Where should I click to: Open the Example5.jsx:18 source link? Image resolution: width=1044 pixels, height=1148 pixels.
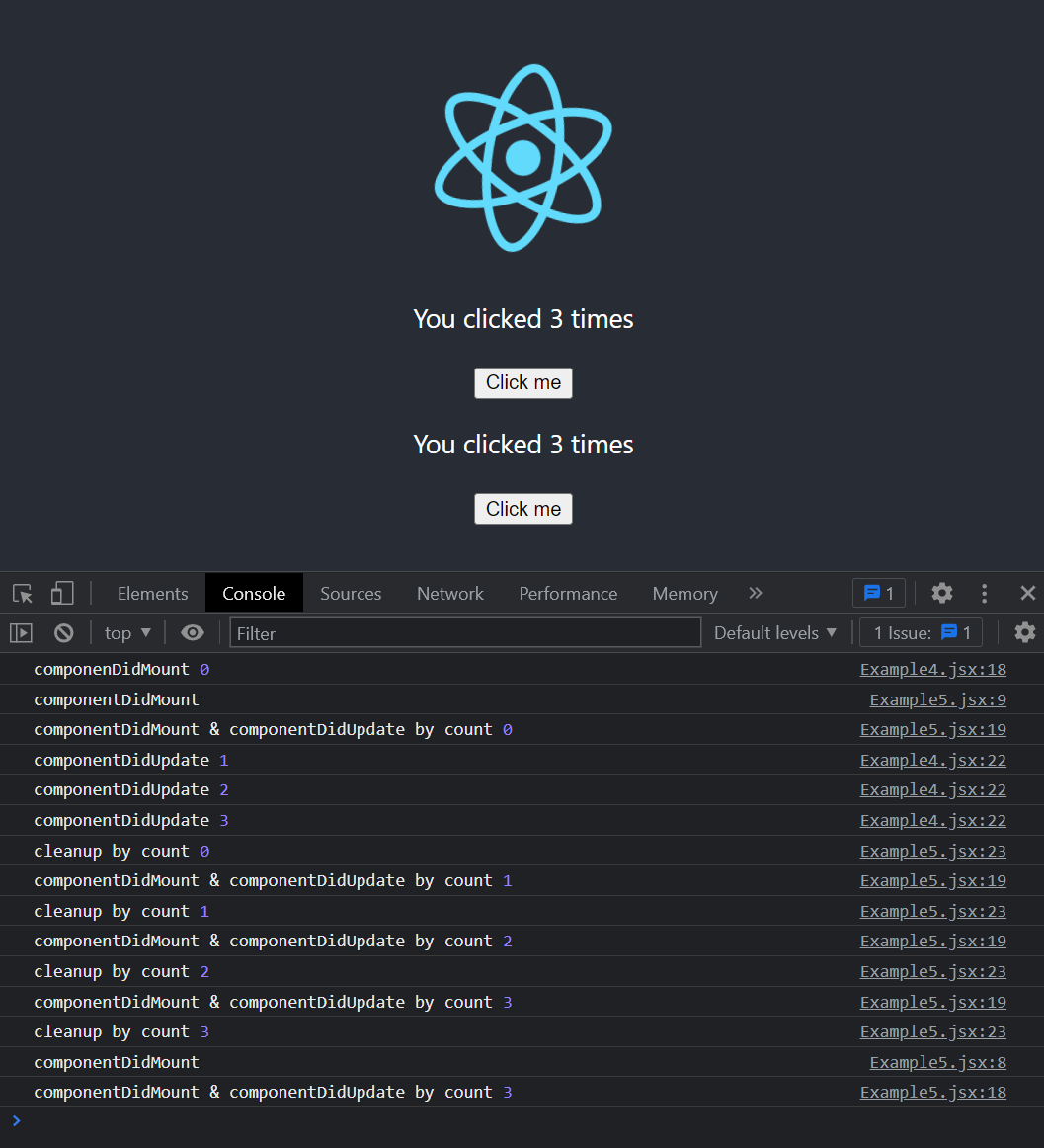pos(932,1093)
